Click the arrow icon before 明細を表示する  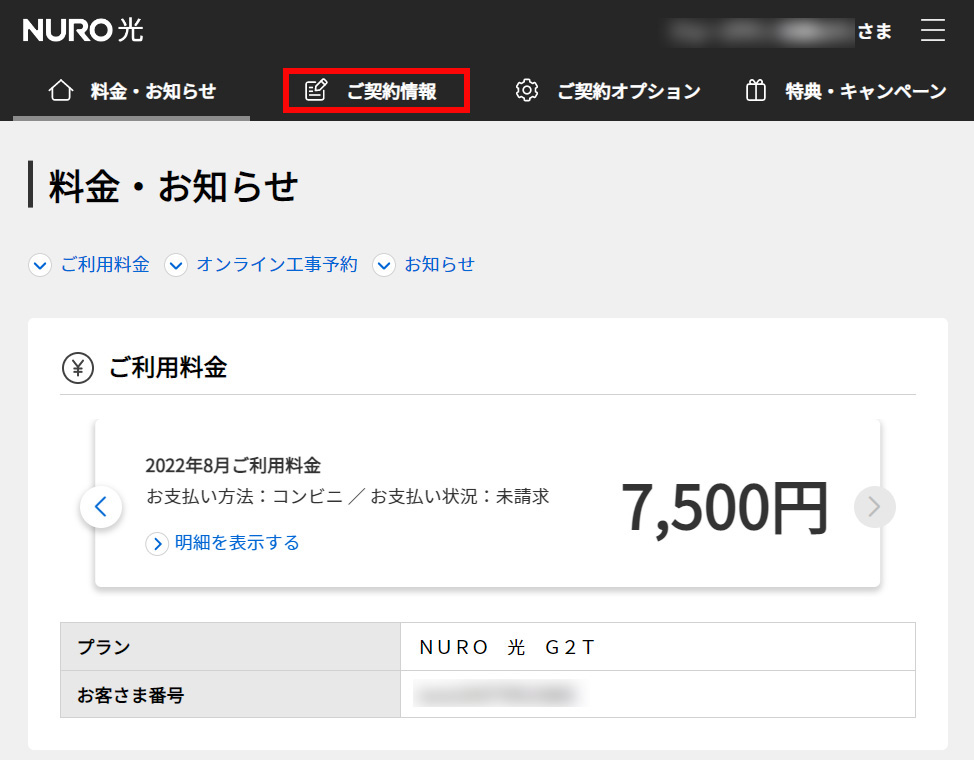coord(157,544)
